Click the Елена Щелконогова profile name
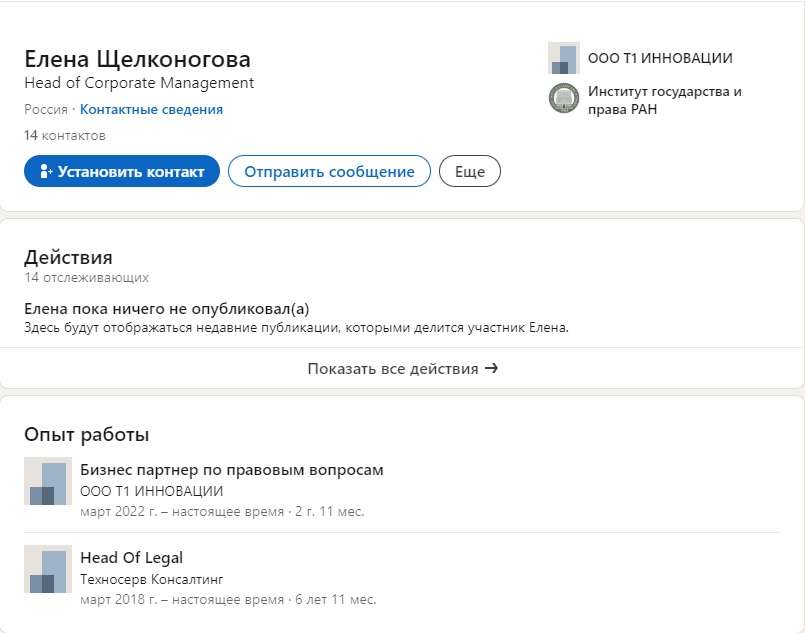Screen dimensions: 805x633 137,60
